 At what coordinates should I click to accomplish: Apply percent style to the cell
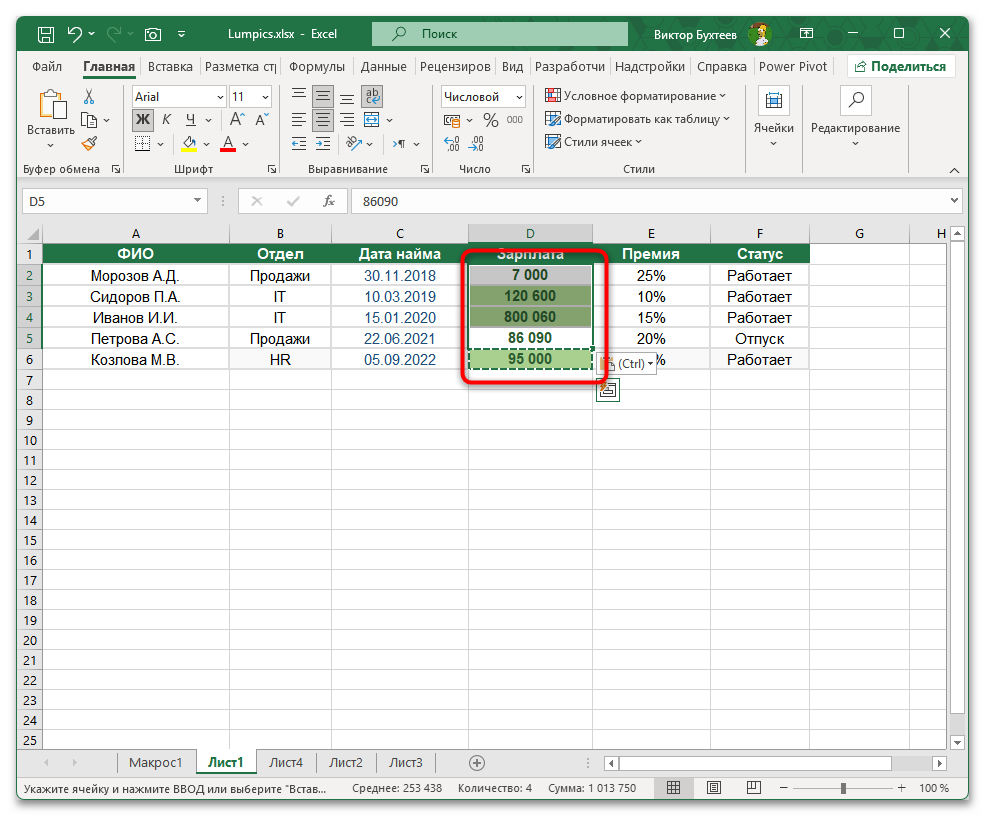point(491,120)
